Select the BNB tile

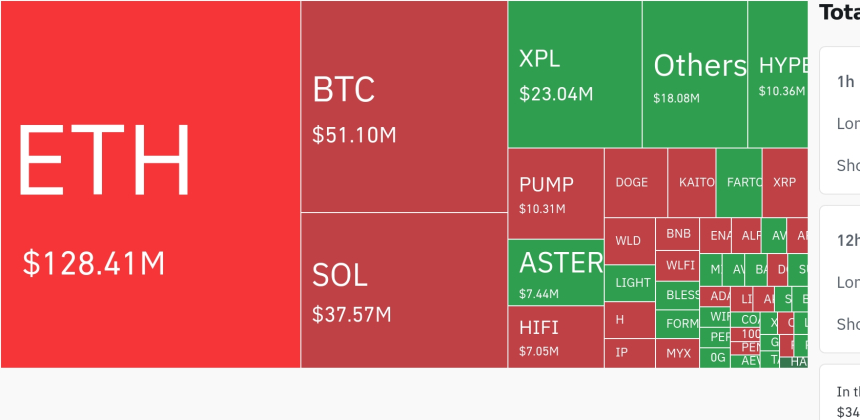tap(678, 234)
